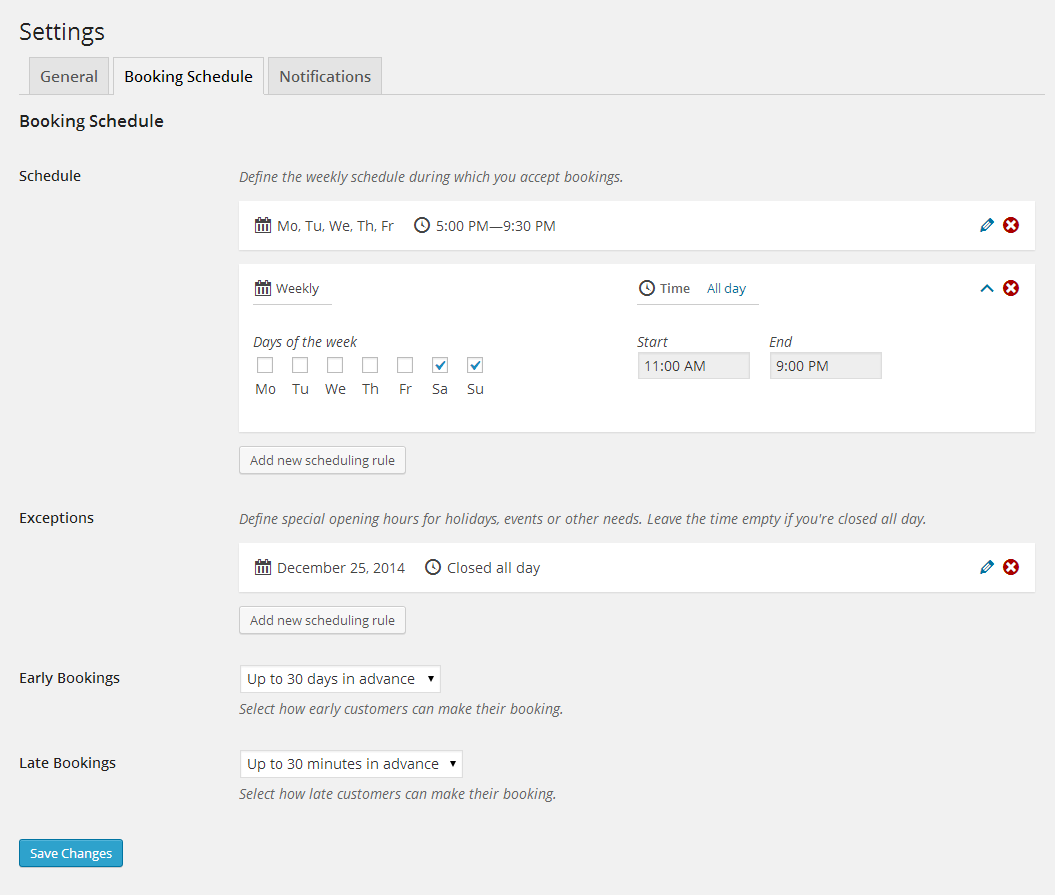Open the Early Bookings dropdown

click(340, 679)
